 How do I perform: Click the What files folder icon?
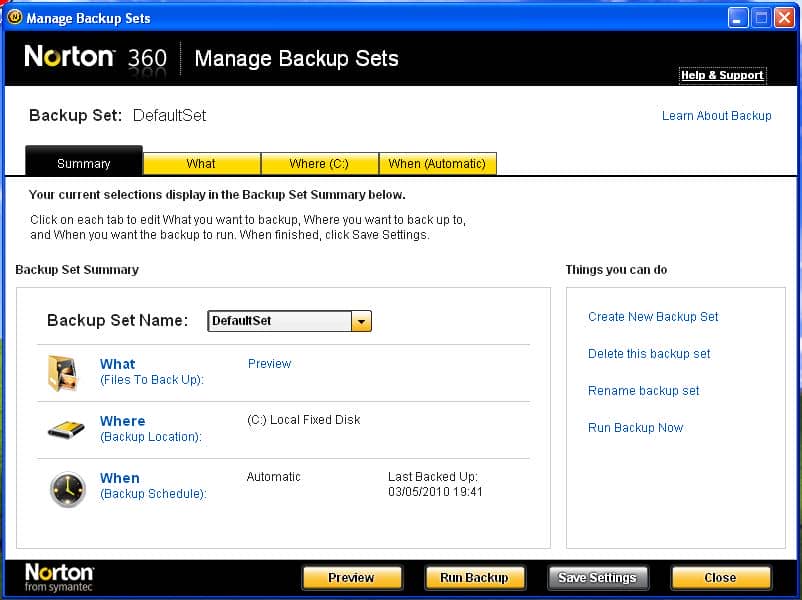coord(62,373)
